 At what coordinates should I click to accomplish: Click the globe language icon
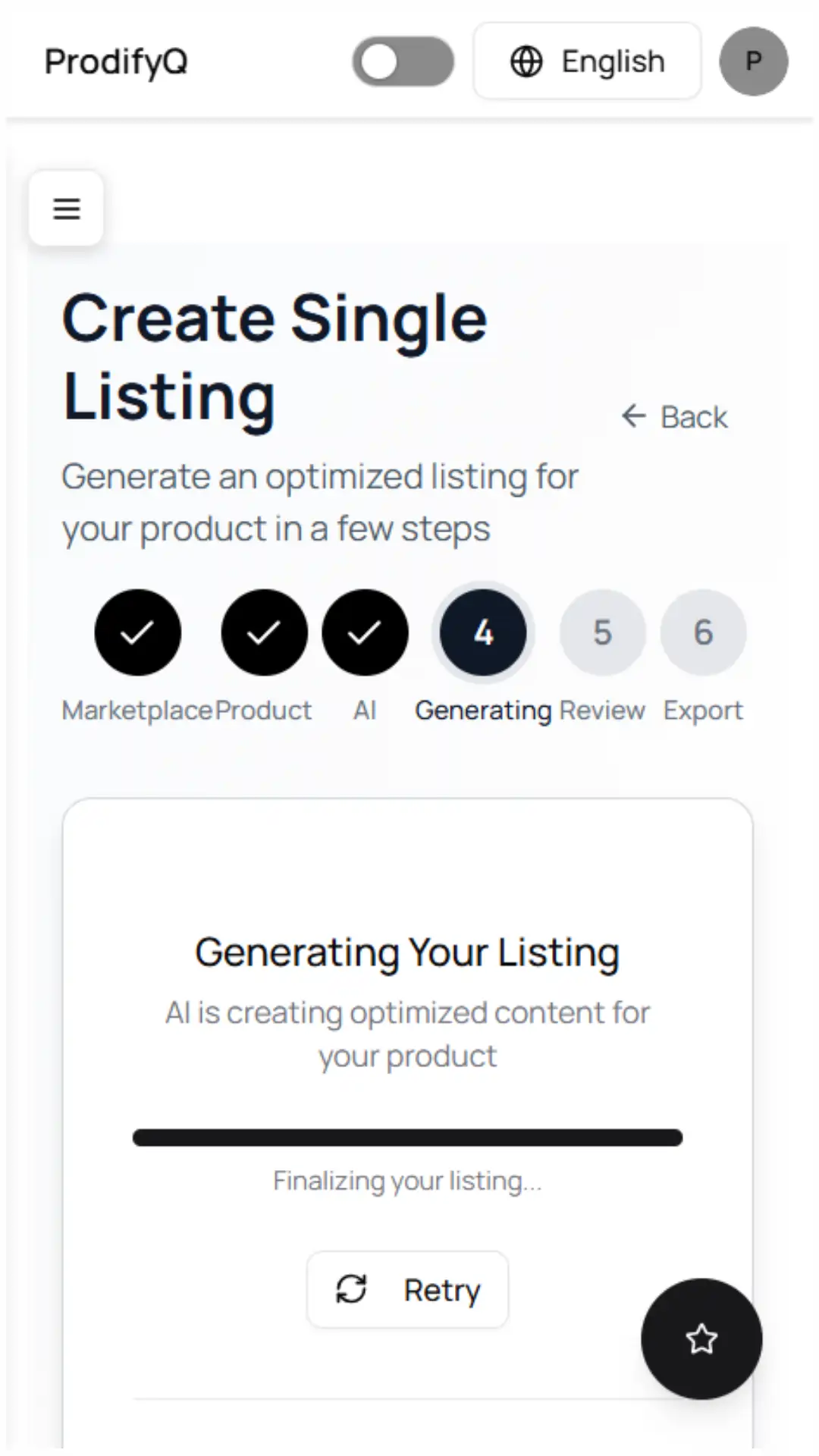coord(526,61)
